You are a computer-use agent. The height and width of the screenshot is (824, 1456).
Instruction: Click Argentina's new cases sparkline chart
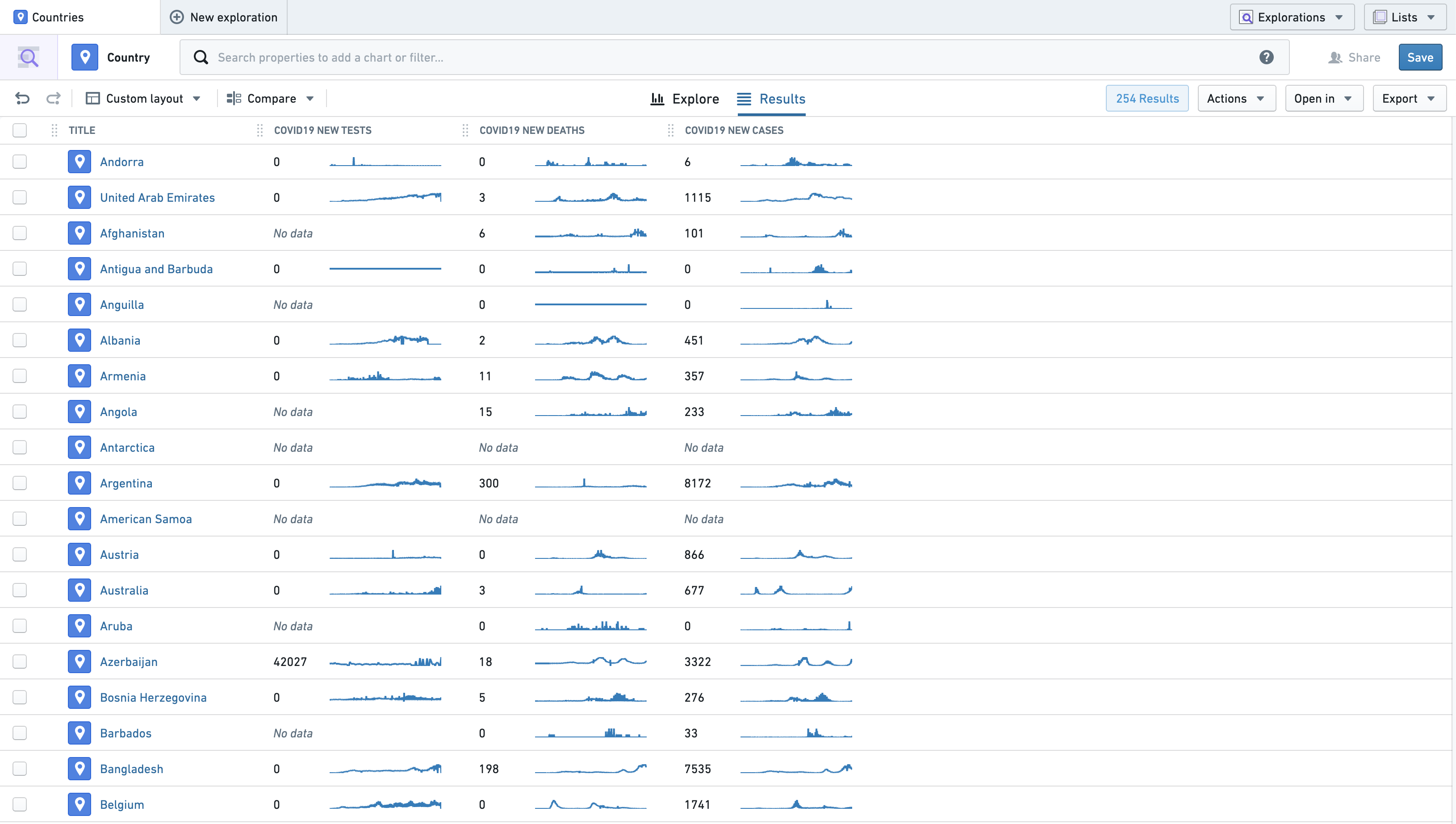coord(796,483)
